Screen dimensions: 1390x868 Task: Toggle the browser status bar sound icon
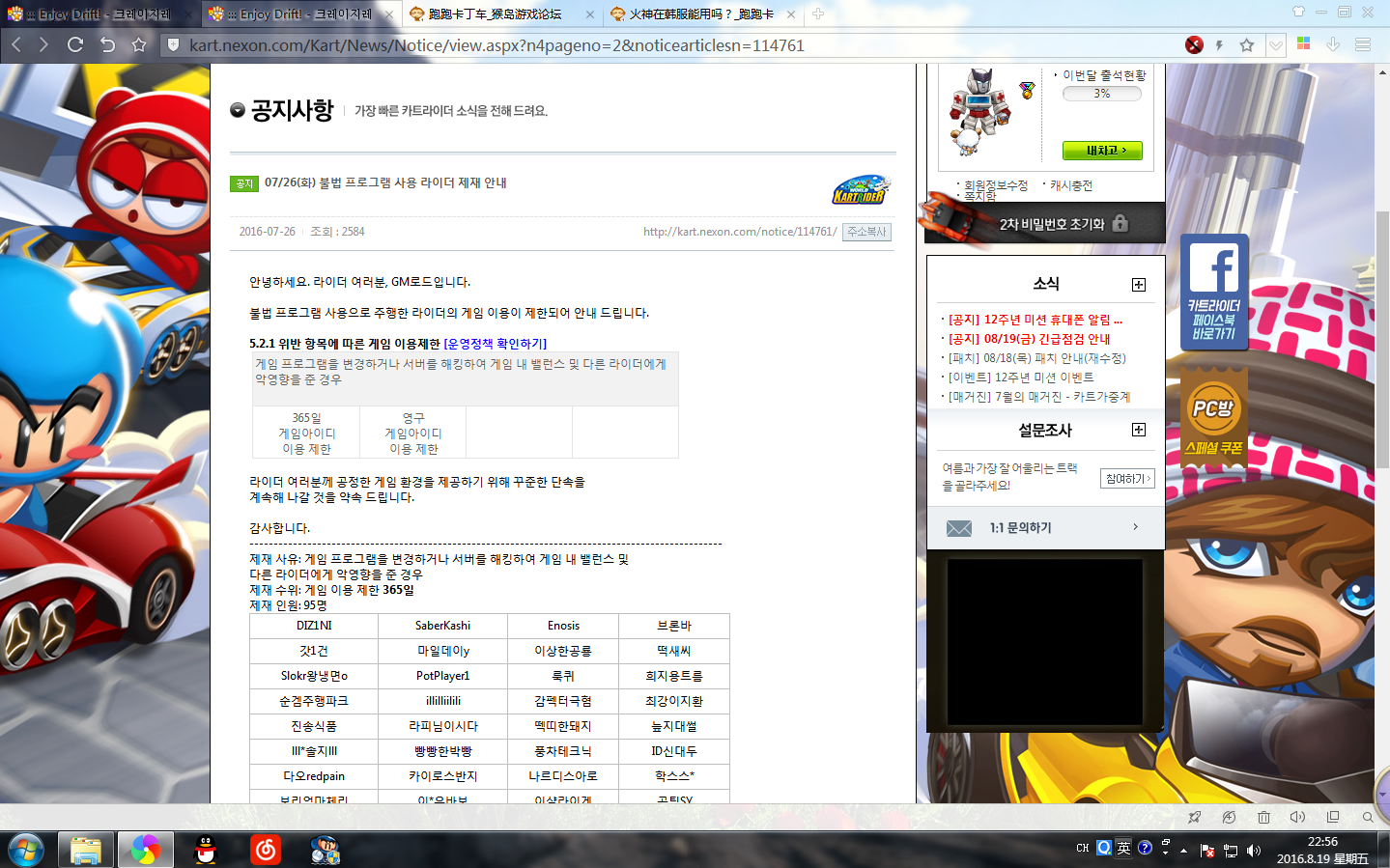1297,817
